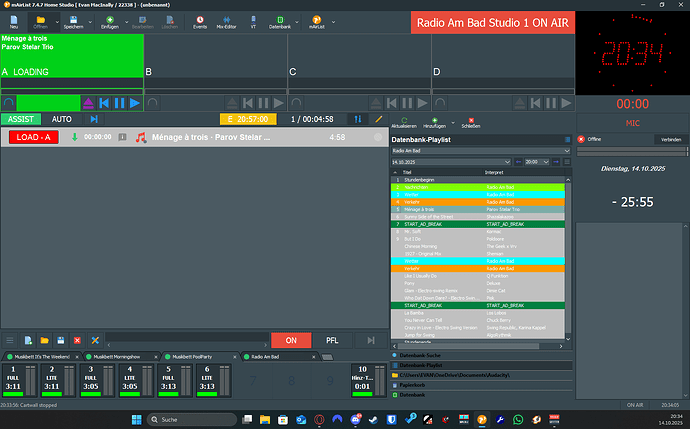Screen dimensions: 690x429
Task: Click the Events clock icon
Action: (x=199, y=21)
